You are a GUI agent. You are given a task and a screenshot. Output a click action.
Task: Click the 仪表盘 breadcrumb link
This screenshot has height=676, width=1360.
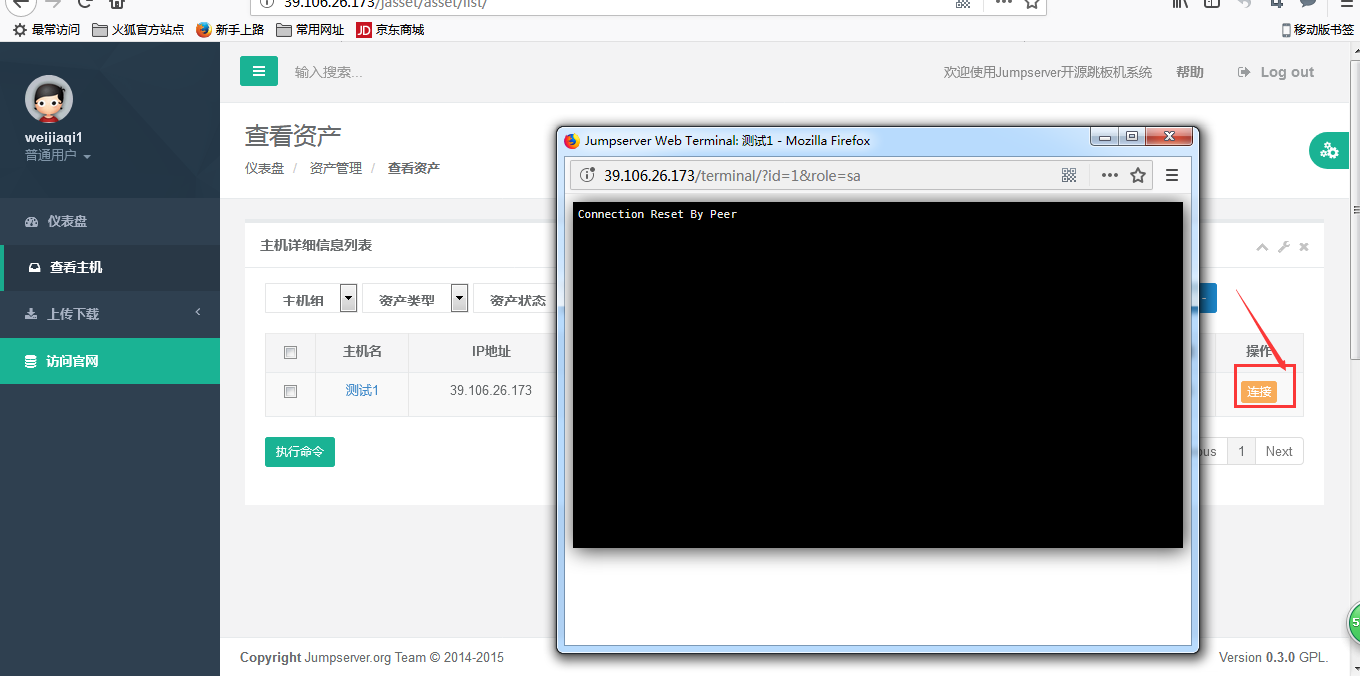264,168
